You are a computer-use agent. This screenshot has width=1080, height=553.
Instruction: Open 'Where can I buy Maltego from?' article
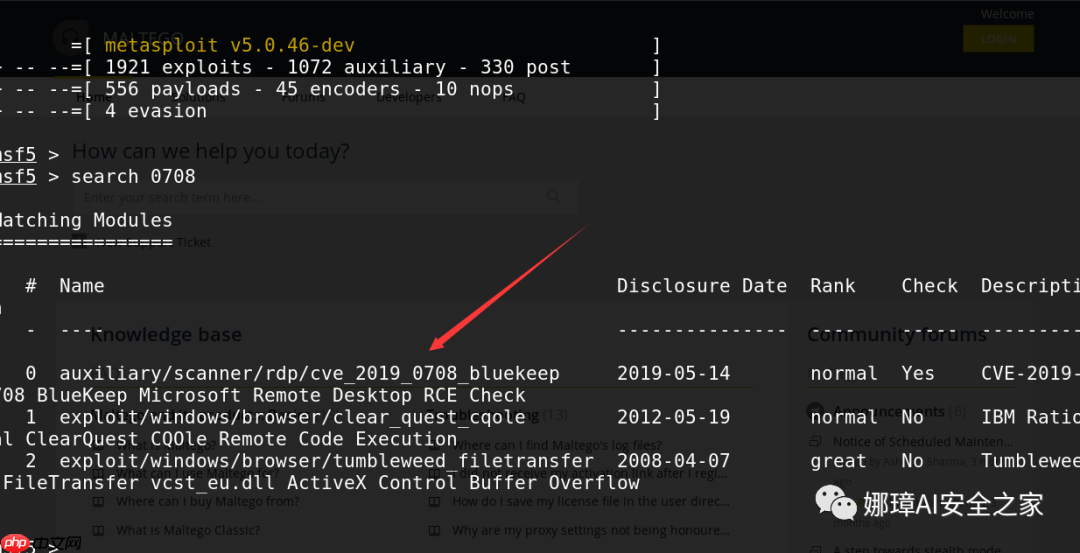(x=207, y=501)
